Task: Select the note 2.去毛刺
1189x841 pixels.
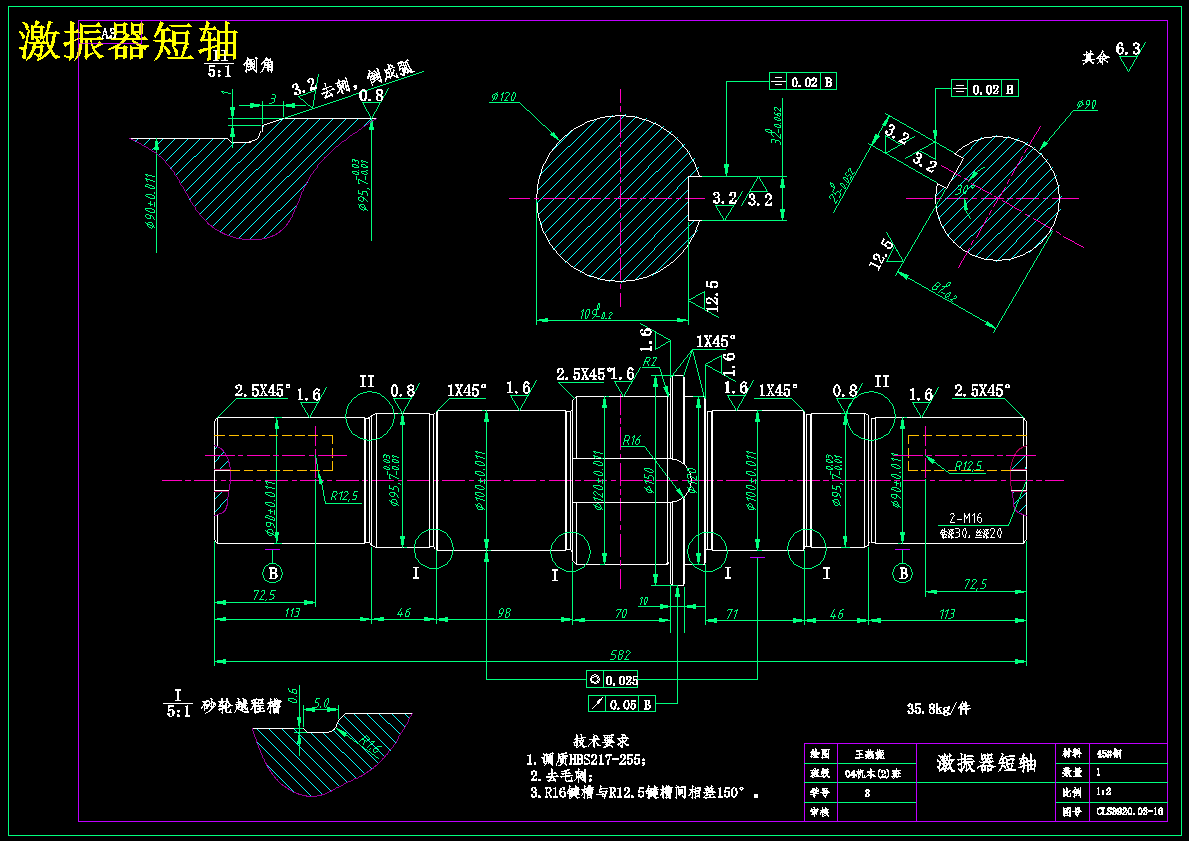Action: point(562,776)
